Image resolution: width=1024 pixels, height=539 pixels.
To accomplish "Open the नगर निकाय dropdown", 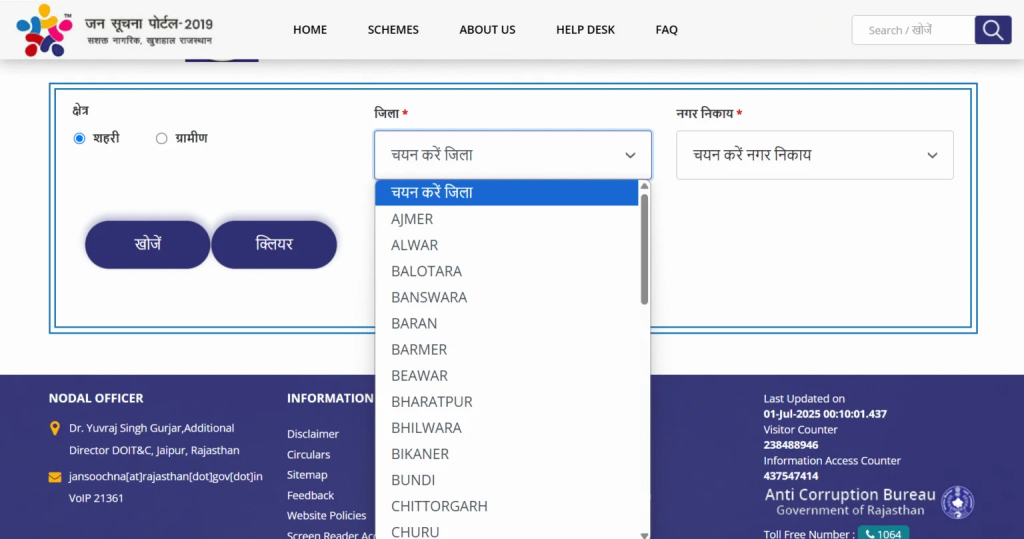I will pyautogui.click(x=814, y=155).
